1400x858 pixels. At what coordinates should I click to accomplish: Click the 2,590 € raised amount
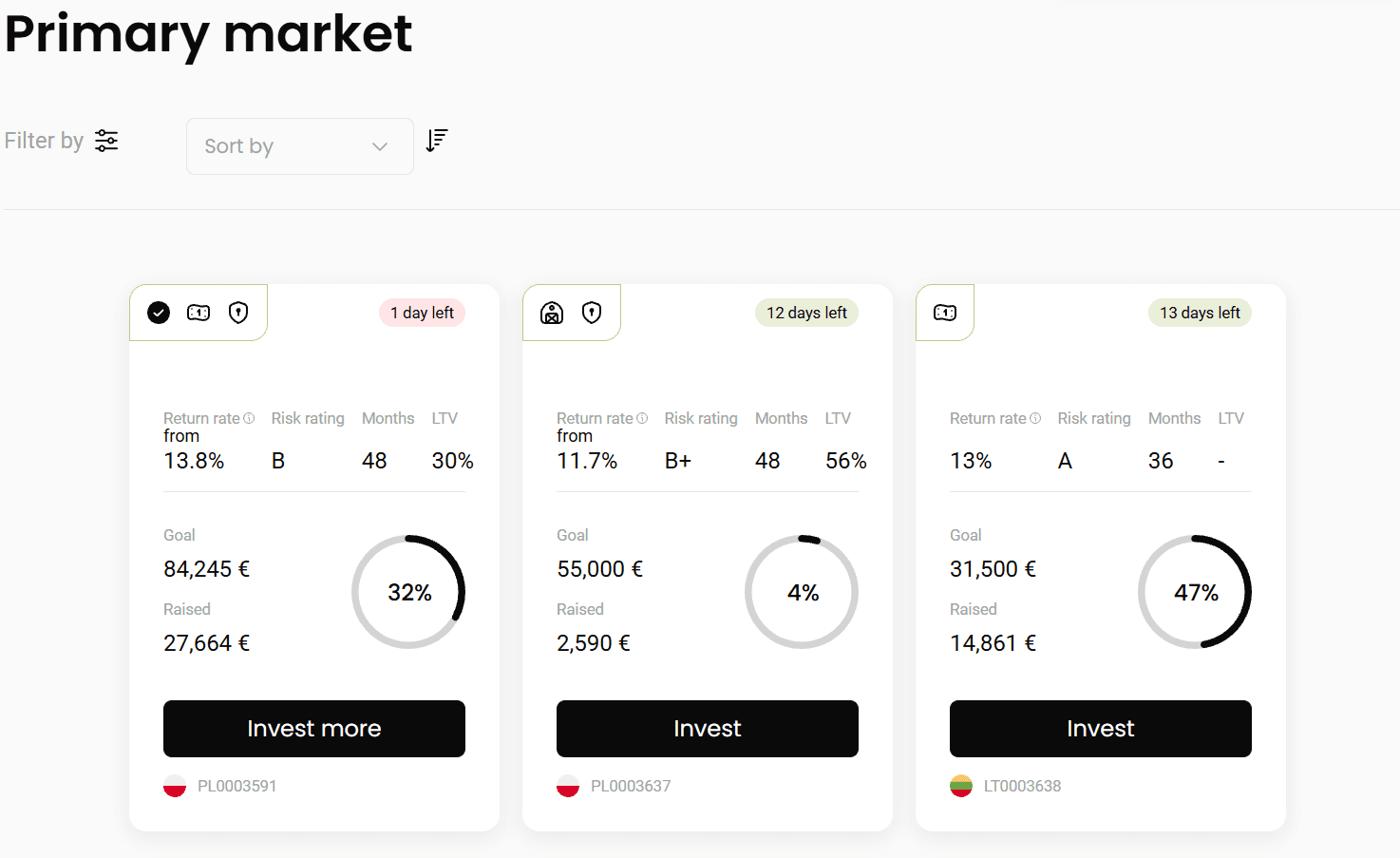click(x=594, y=643)
